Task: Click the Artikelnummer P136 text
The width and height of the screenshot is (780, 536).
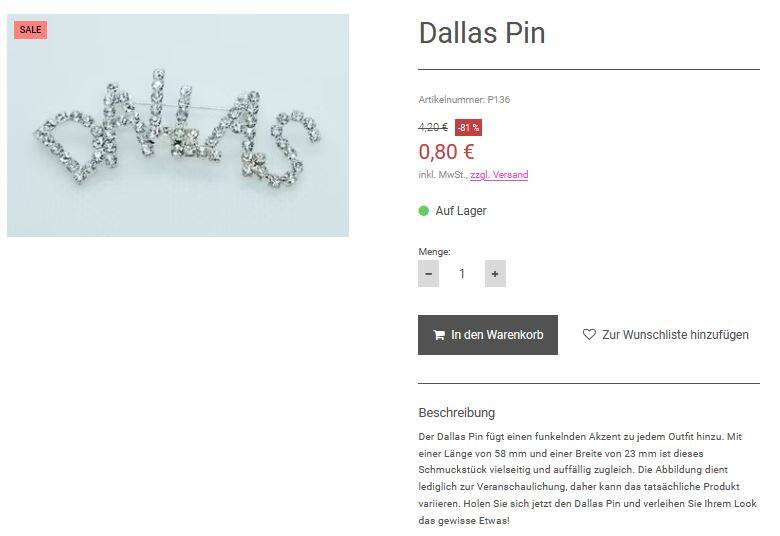Action: click(x=464, y=100)
